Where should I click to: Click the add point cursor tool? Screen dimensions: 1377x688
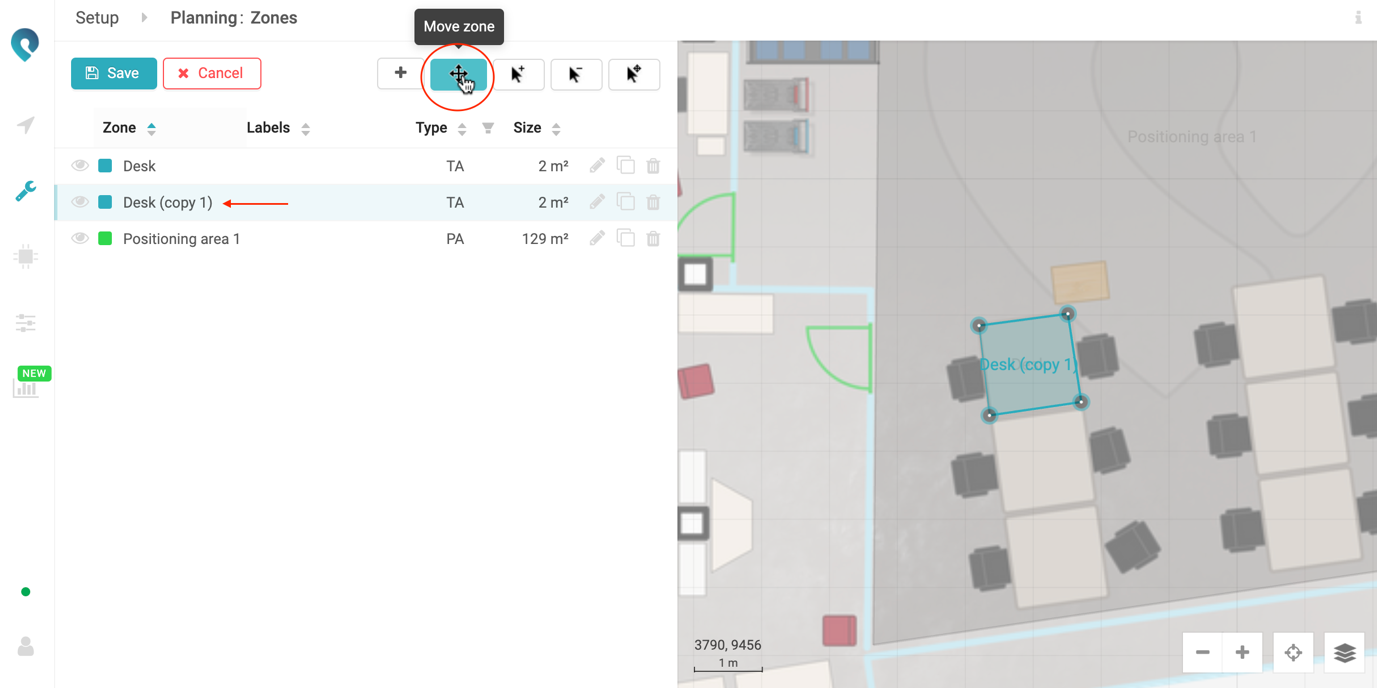pos(518,74)
